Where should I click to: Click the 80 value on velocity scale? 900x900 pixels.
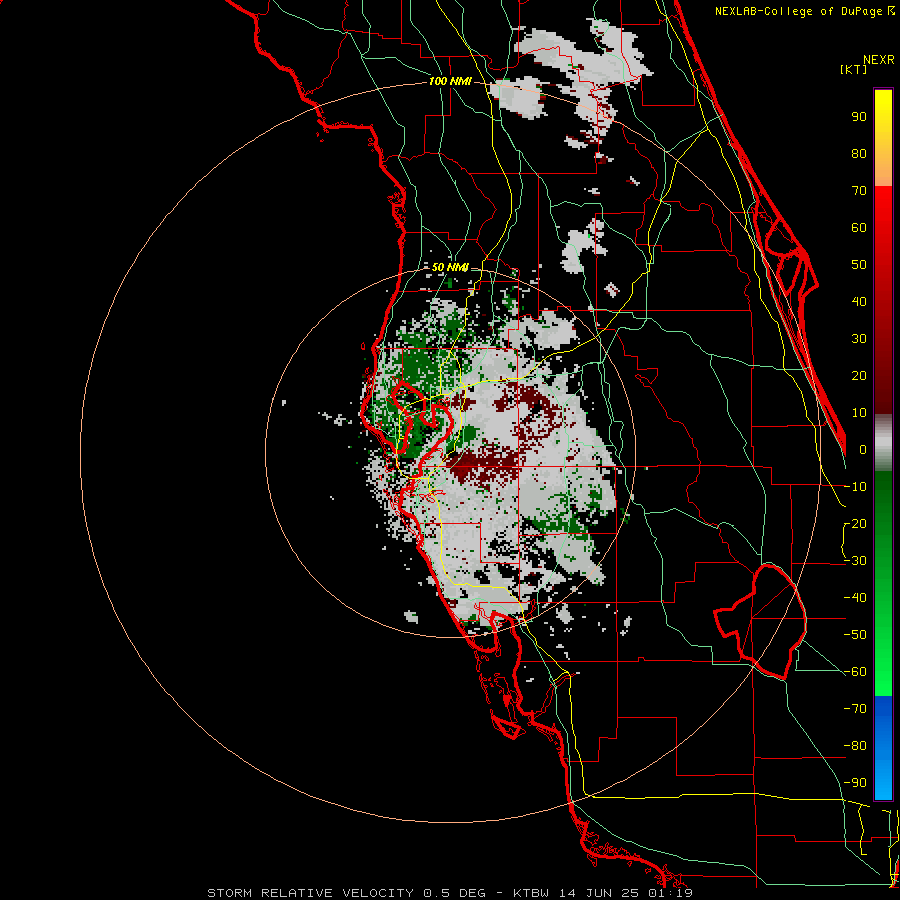(x=859, y=154)
